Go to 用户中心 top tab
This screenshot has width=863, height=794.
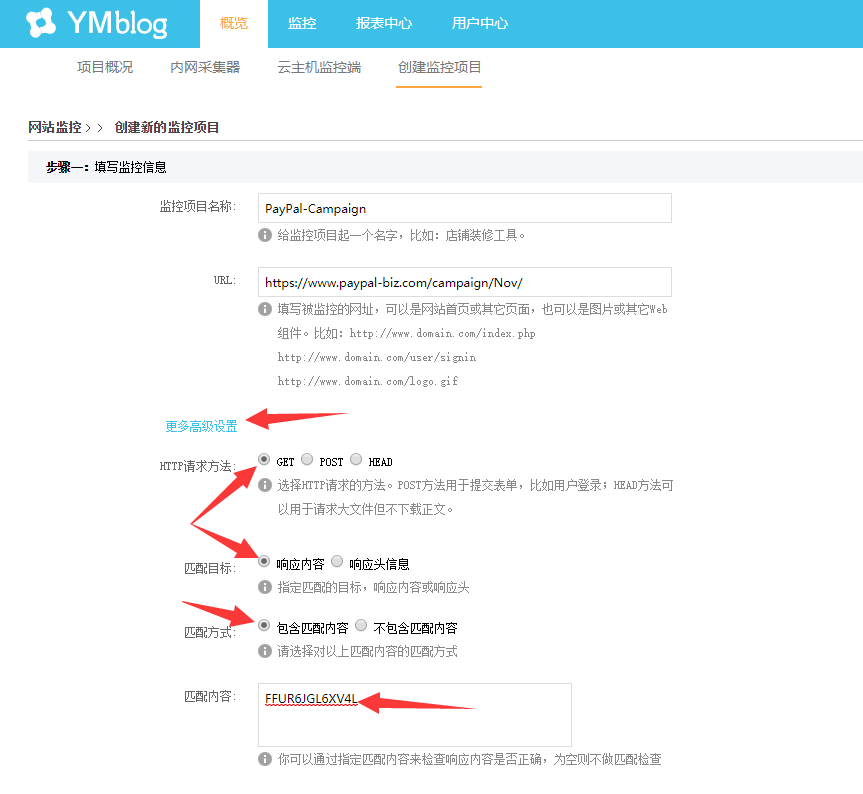[x=480, y=24]
